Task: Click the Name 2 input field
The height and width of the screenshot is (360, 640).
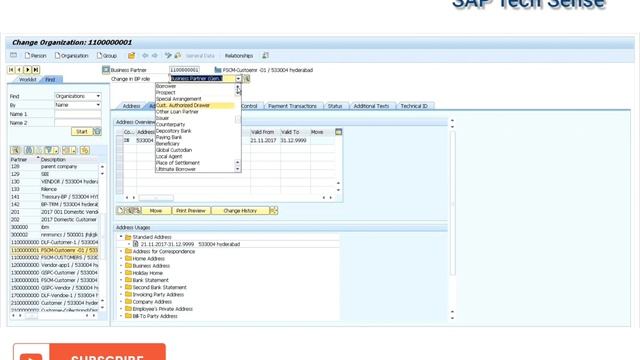Action: 78,123
